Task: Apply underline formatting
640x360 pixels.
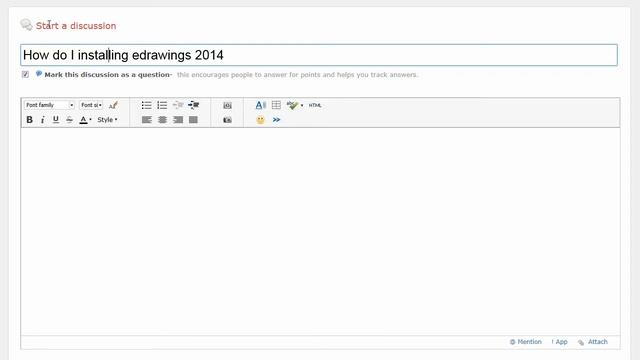Action: point(56,120)
